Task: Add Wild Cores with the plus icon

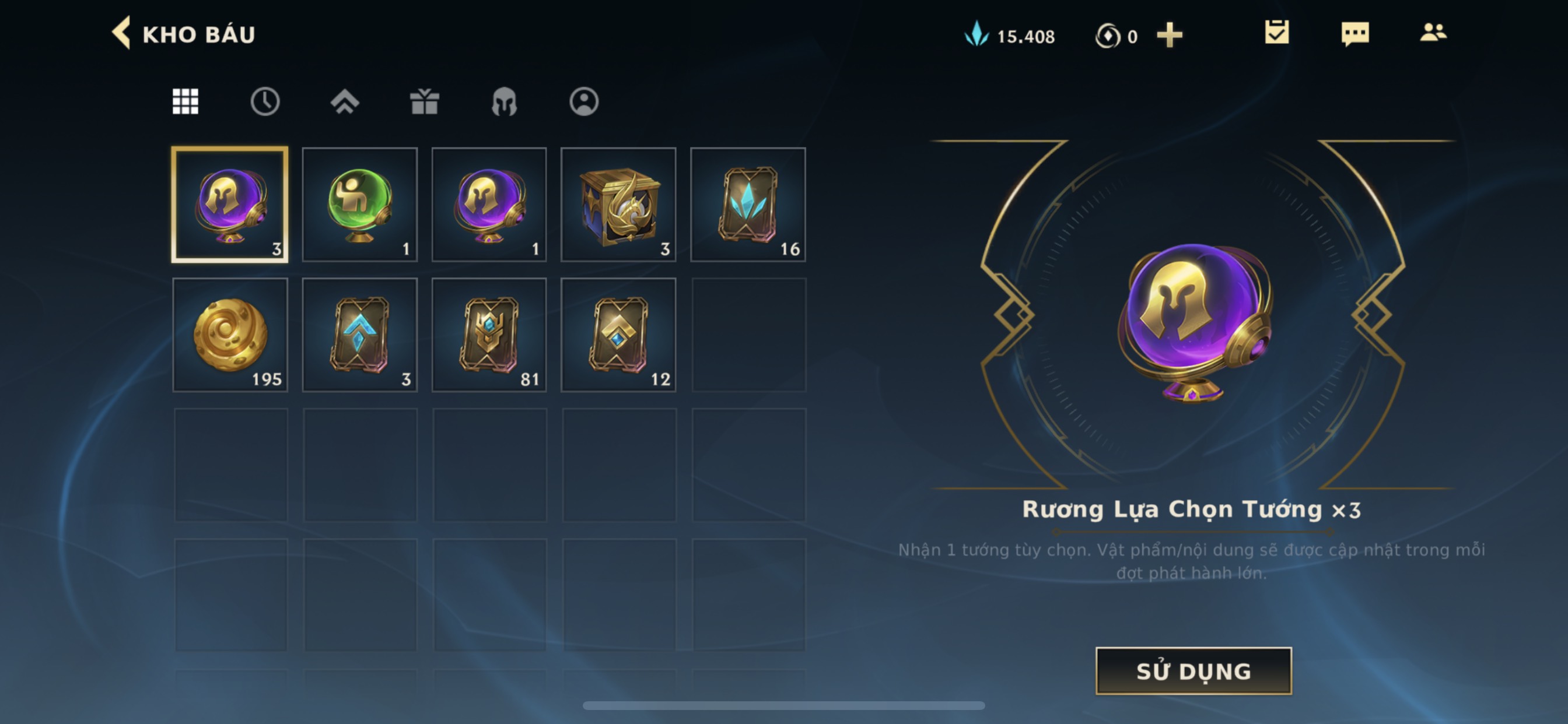Action: click(x=1170, y=34)
